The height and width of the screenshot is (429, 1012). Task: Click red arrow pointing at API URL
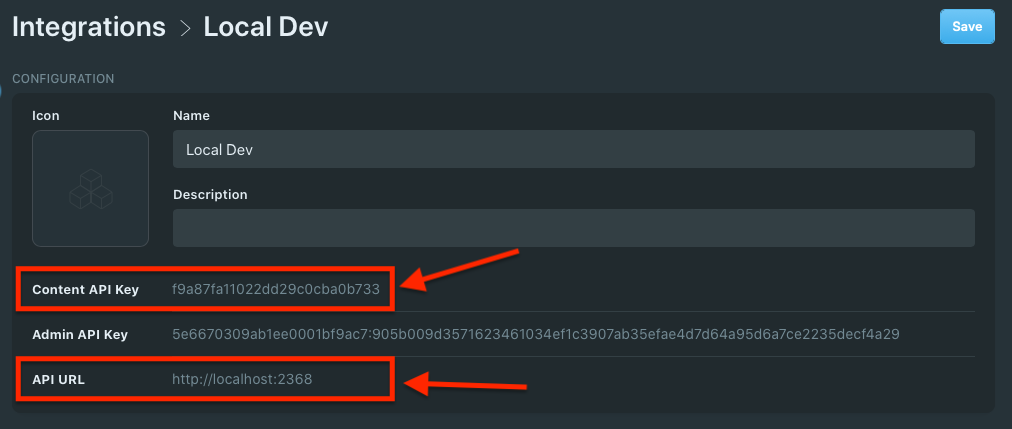tap(466, 384)
